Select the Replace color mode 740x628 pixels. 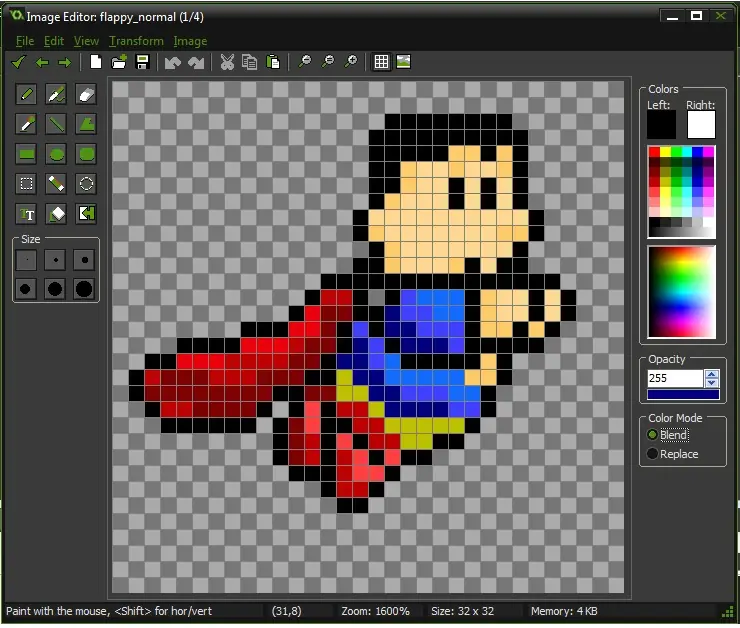click(x=673, y=455)
